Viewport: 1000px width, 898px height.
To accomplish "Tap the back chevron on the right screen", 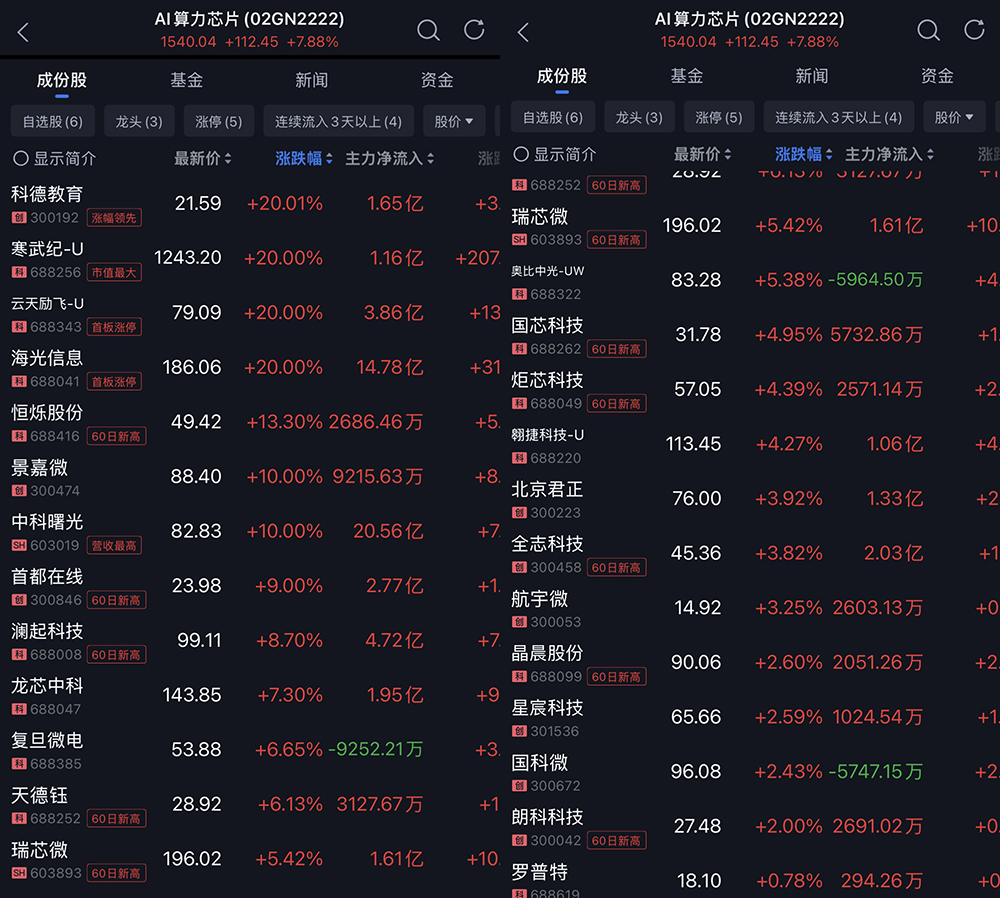I will pyautogui.click(x=522, y=30).
